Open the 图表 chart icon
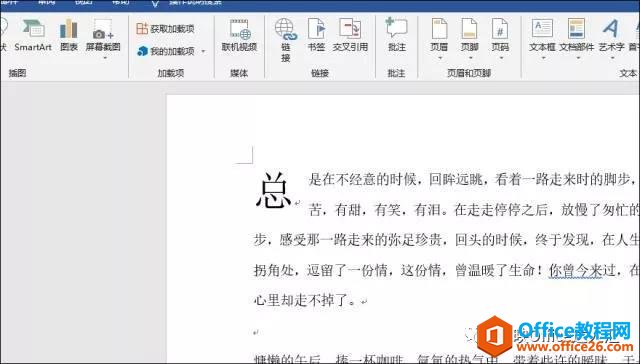Screen dimensions: 640x364 pos(69,36)
